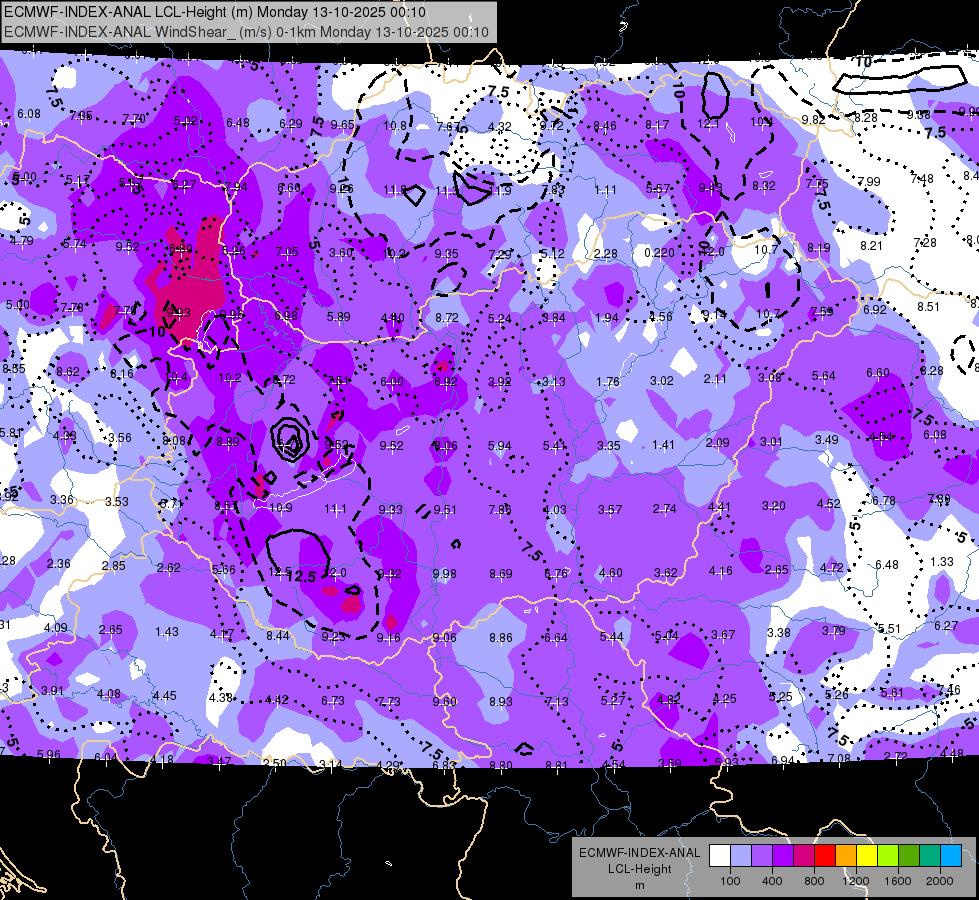Click the wind shear value 3.20

tap(774, 505)
